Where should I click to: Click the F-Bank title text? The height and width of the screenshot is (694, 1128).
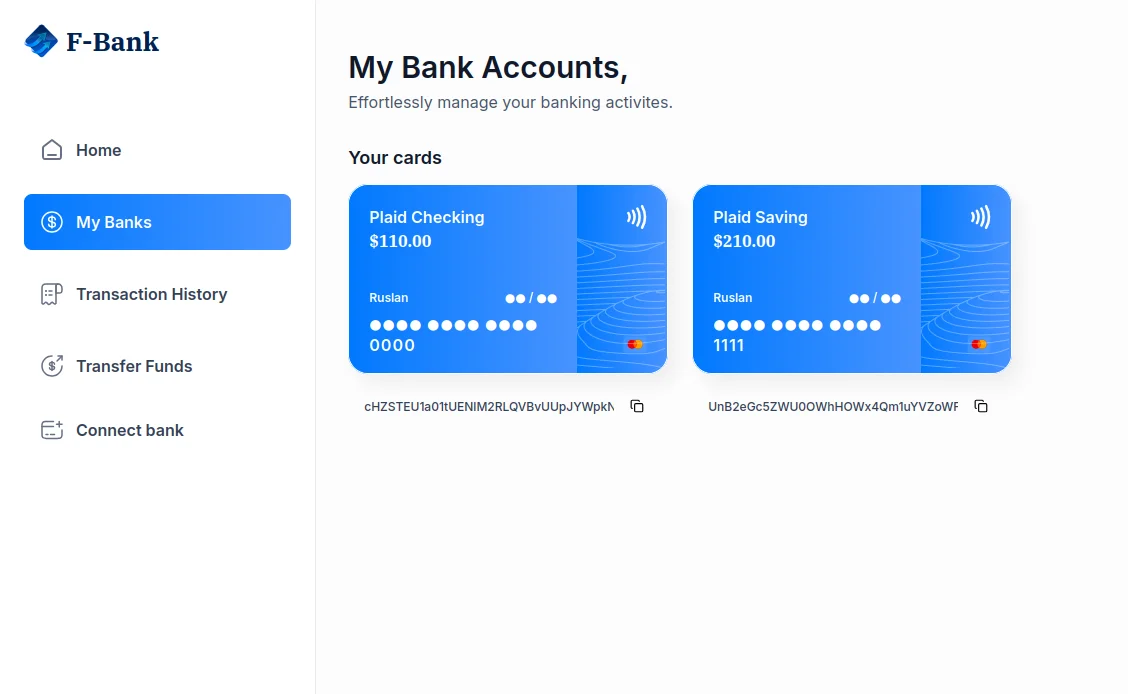click(112, 41)
